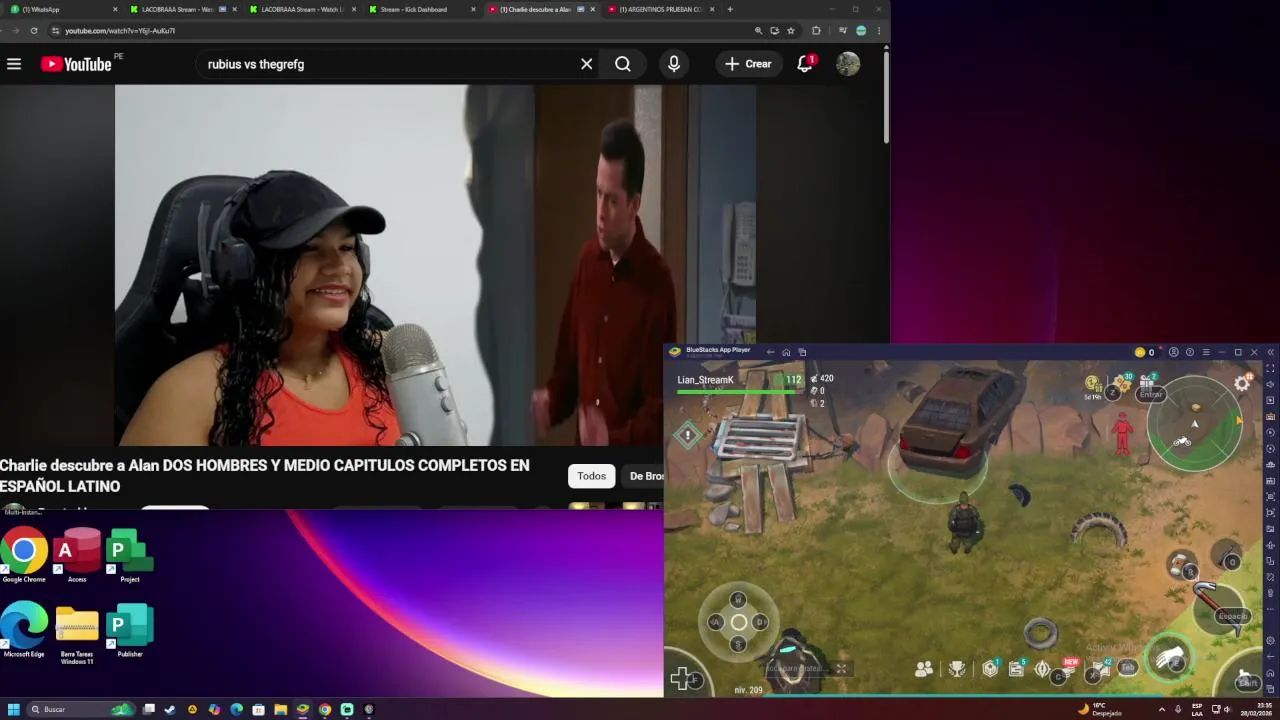The height and width of the screenshot is (720, 1280).
Task: Open the in-game friends icon
Action: 924,669
